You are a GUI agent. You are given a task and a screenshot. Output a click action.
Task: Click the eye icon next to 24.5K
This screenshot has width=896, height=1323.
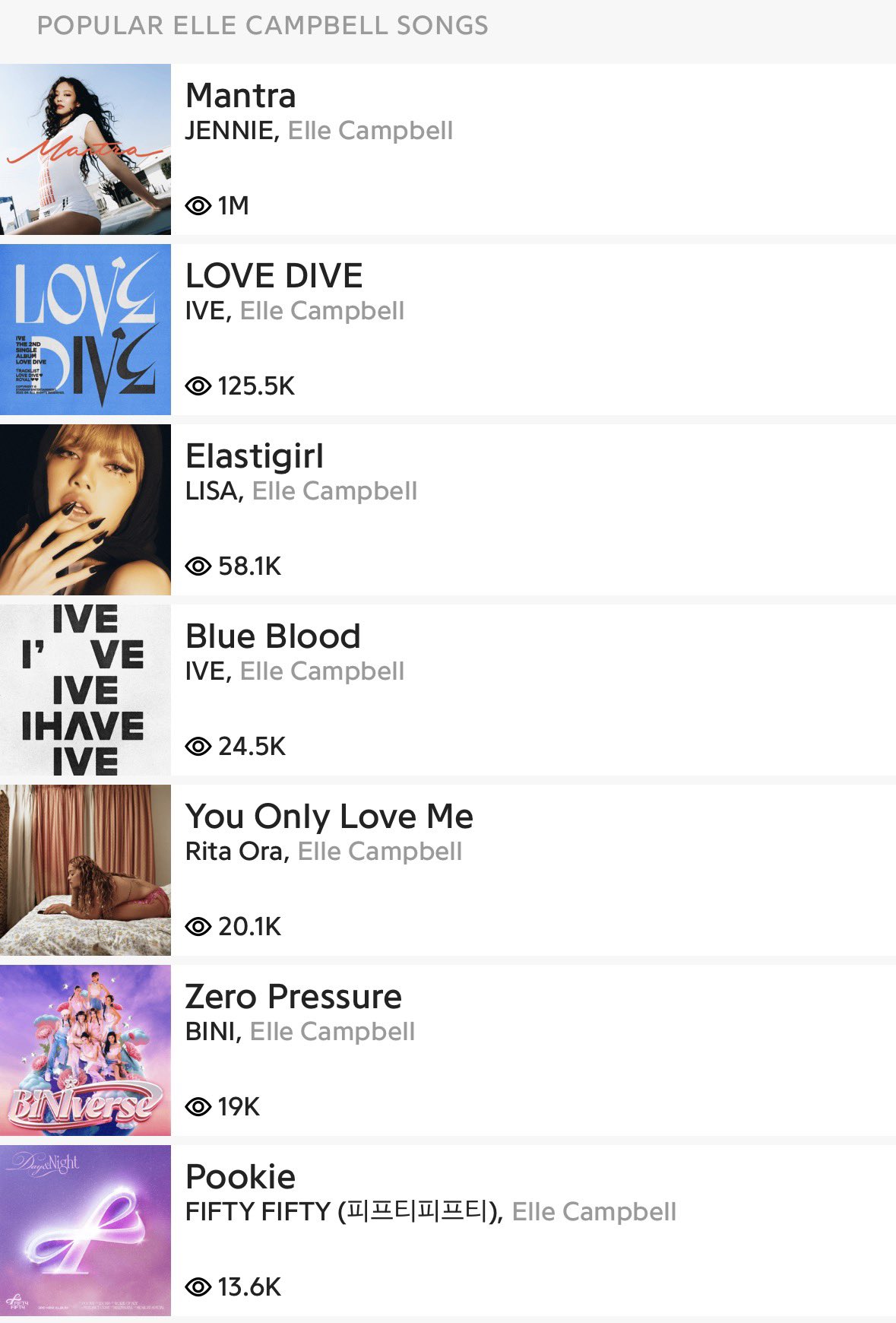pos(198,746)
